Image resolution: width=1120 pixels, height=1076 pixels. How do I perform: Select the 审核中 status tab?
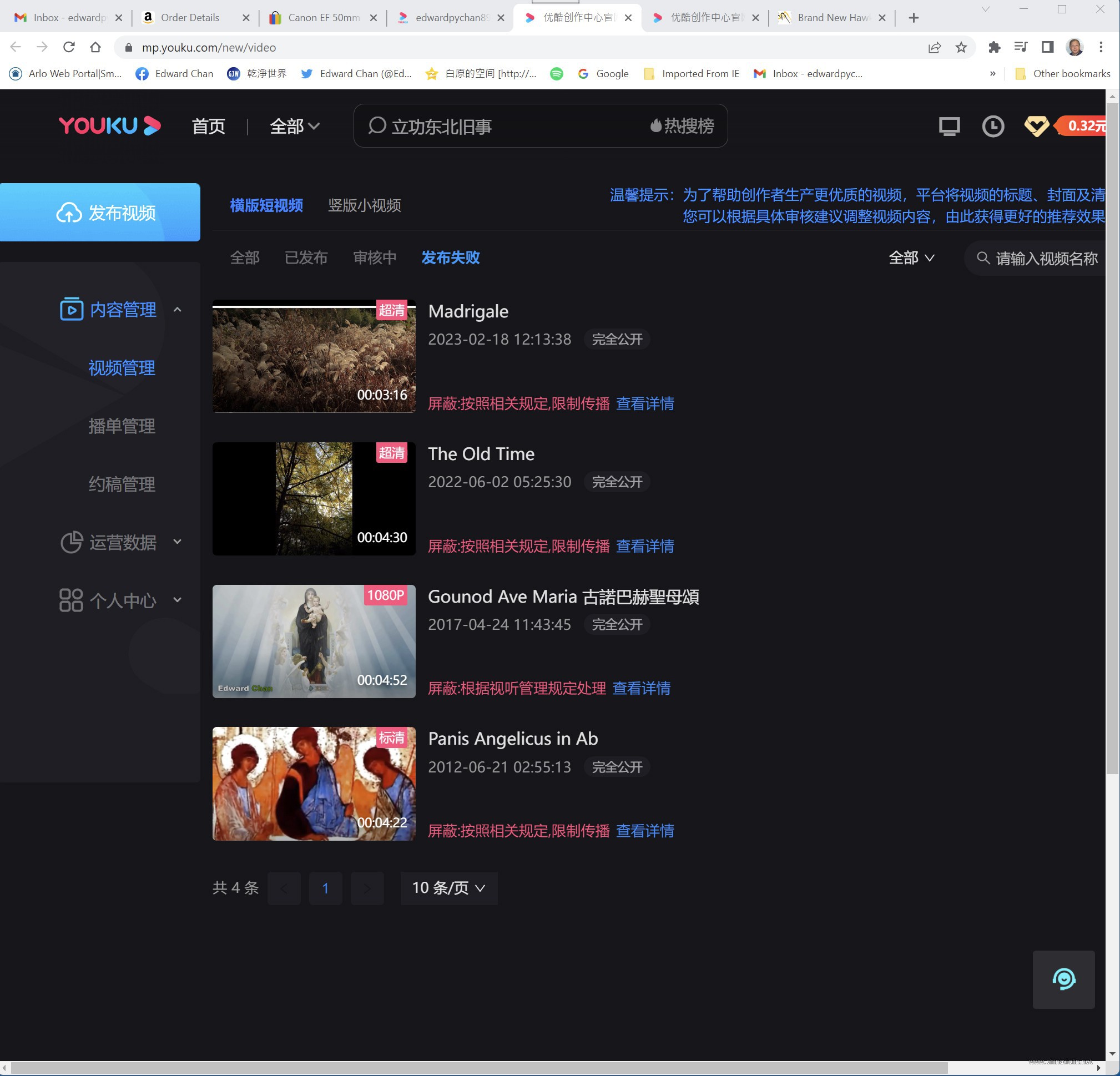[374, 257]
